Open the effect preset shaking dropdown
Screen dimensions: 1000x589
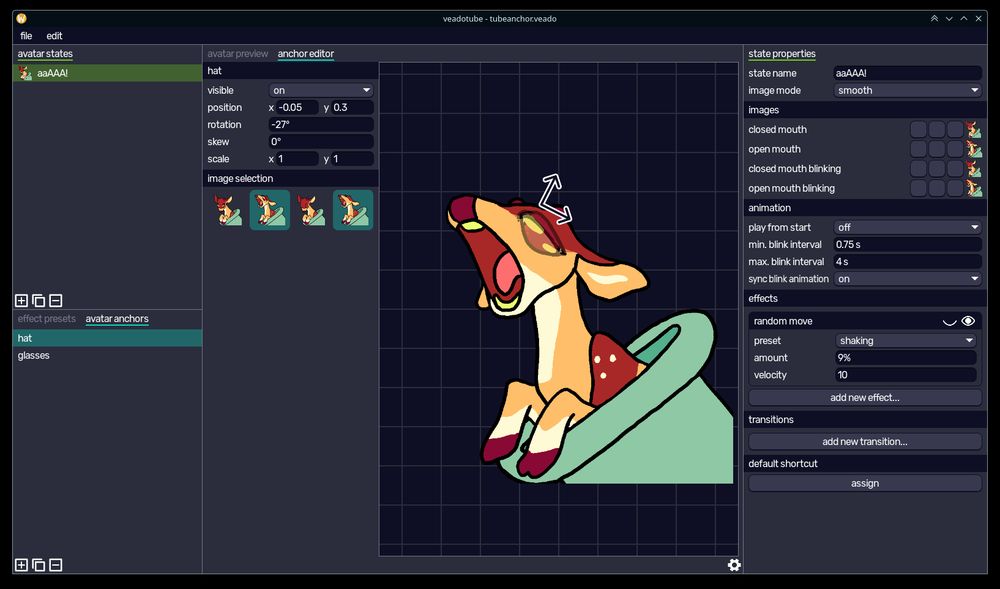point(905,340)
